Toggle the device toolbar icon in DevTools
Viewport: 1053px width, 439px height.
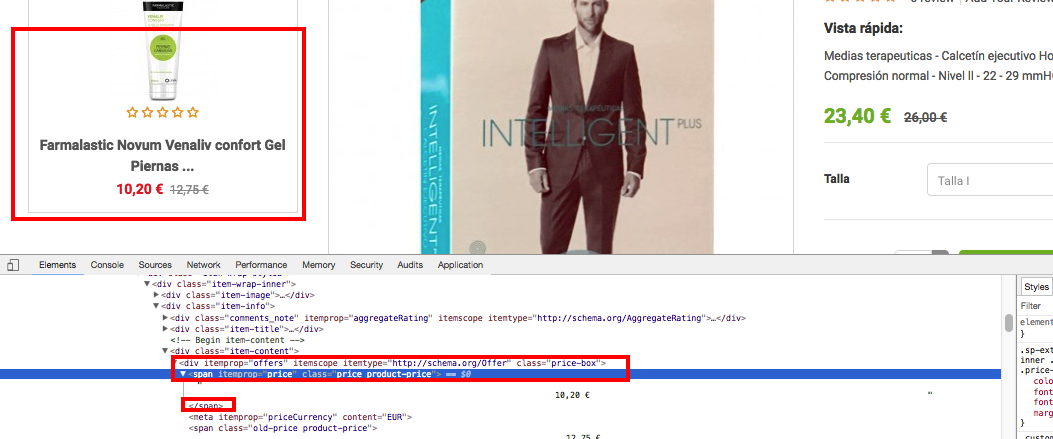13,265
